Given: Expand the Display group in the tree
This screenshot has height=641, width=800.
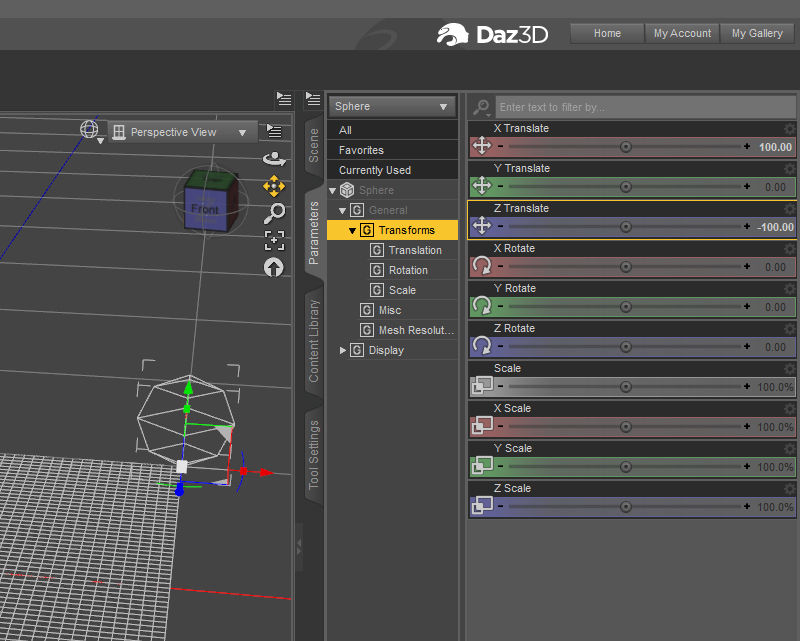Looking at the screenshot, I should [344, 350].
